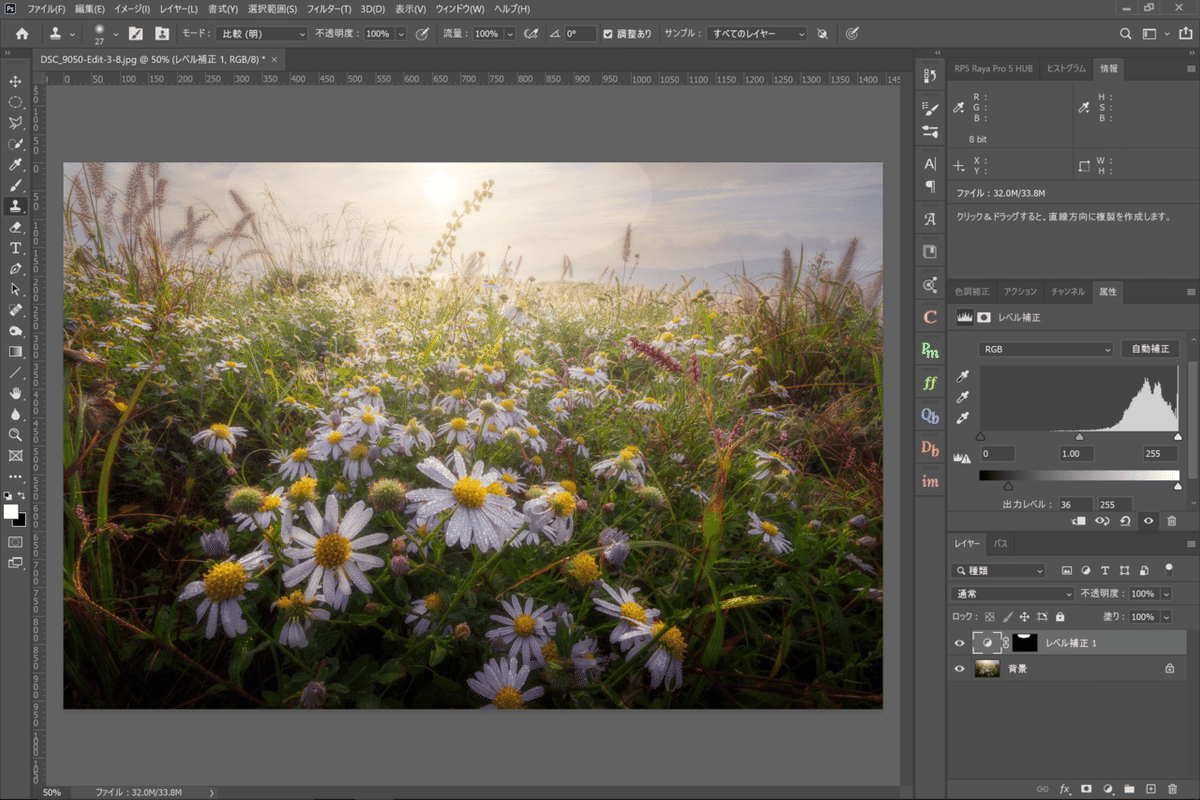The width and height of the screenshot is (1200, 800).
Task: Switch to the チャンネル tab
Action: click(1067, 292)
